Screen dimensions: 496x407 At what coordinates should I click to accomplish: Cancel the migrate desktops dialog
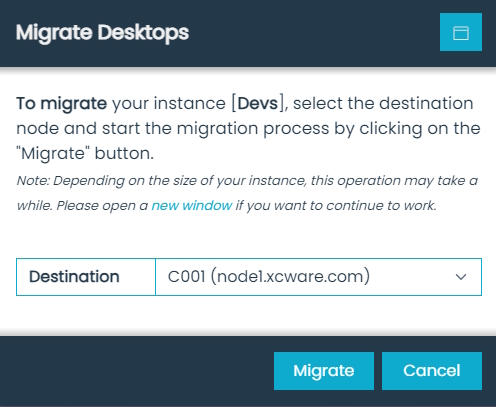[x=432, y=371]
